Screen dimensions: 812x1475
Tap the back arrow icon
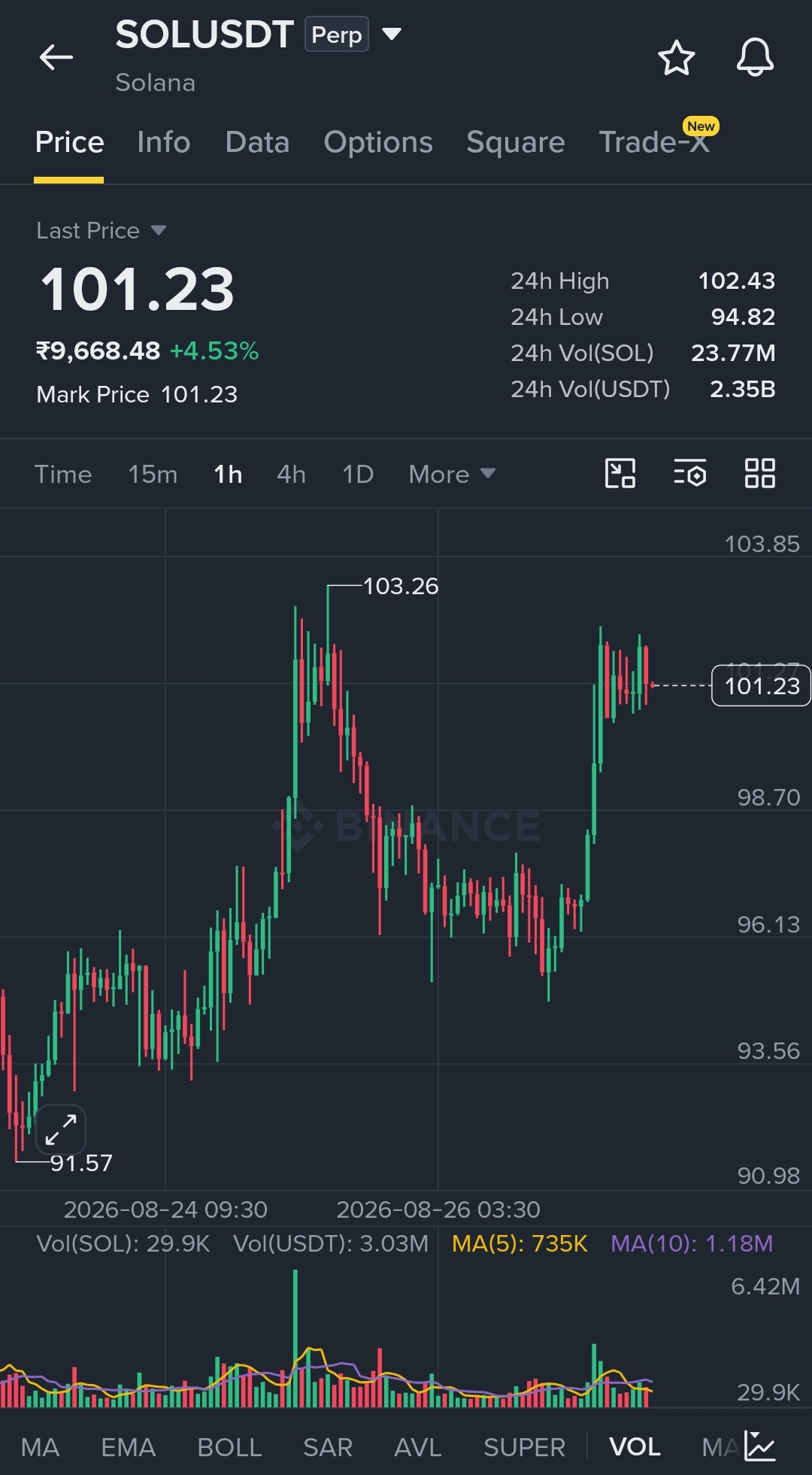pyautogui.click(x=56, y=57)
